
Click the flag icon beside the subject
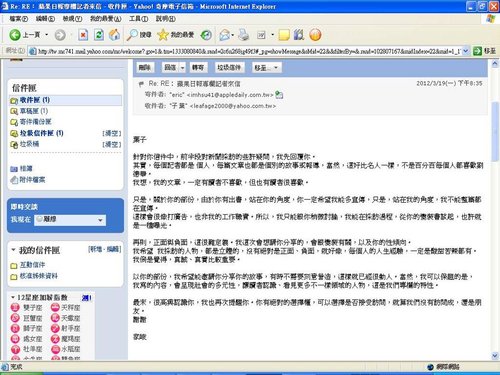141,84
